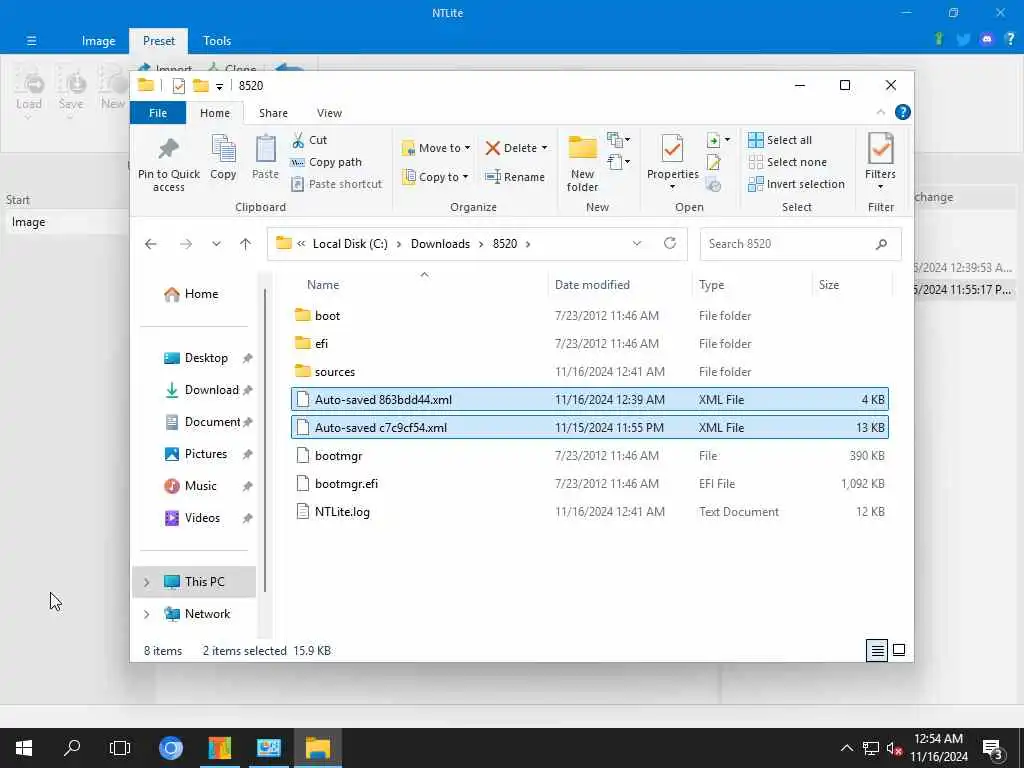The height and width of the screenshot is (768, 1024).
Task: Open address bar history dropdown
Action: click(x=637, y=244)
